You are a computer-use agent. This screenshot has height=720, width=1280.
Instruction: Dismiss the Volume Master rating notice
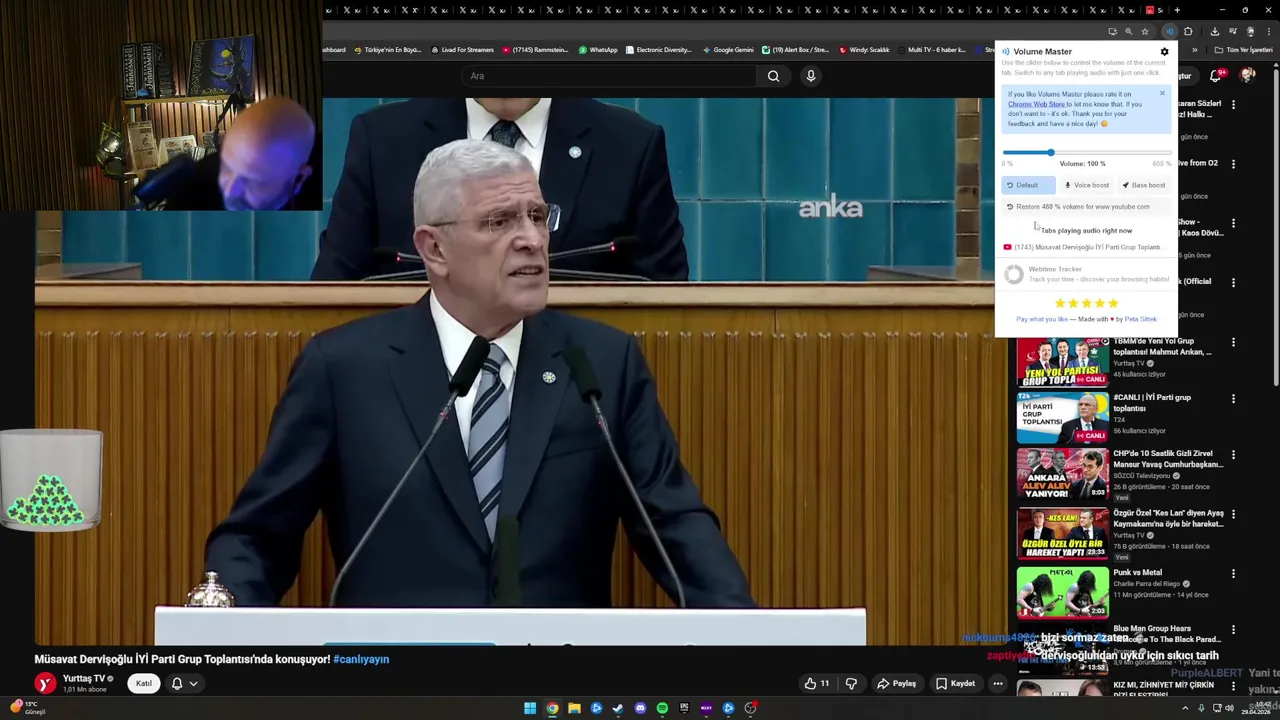tap(1162, 93)
